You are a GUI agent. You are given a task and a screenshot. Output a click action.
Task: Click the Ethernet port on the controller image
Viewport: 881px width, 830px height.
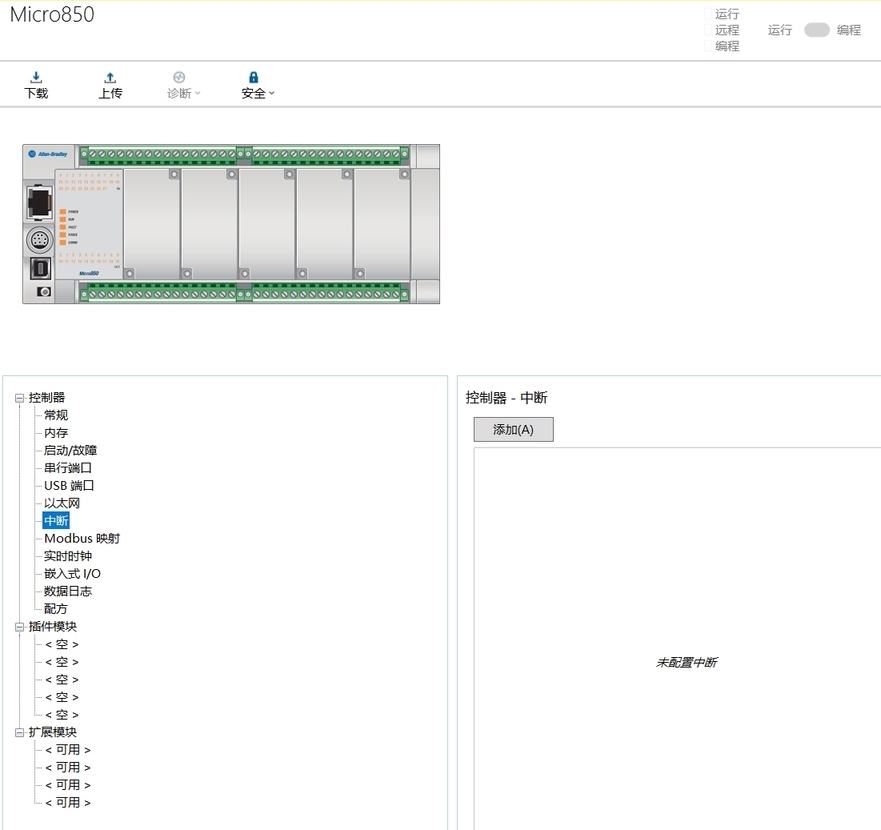pyautogui.click(x=39, y=202)
